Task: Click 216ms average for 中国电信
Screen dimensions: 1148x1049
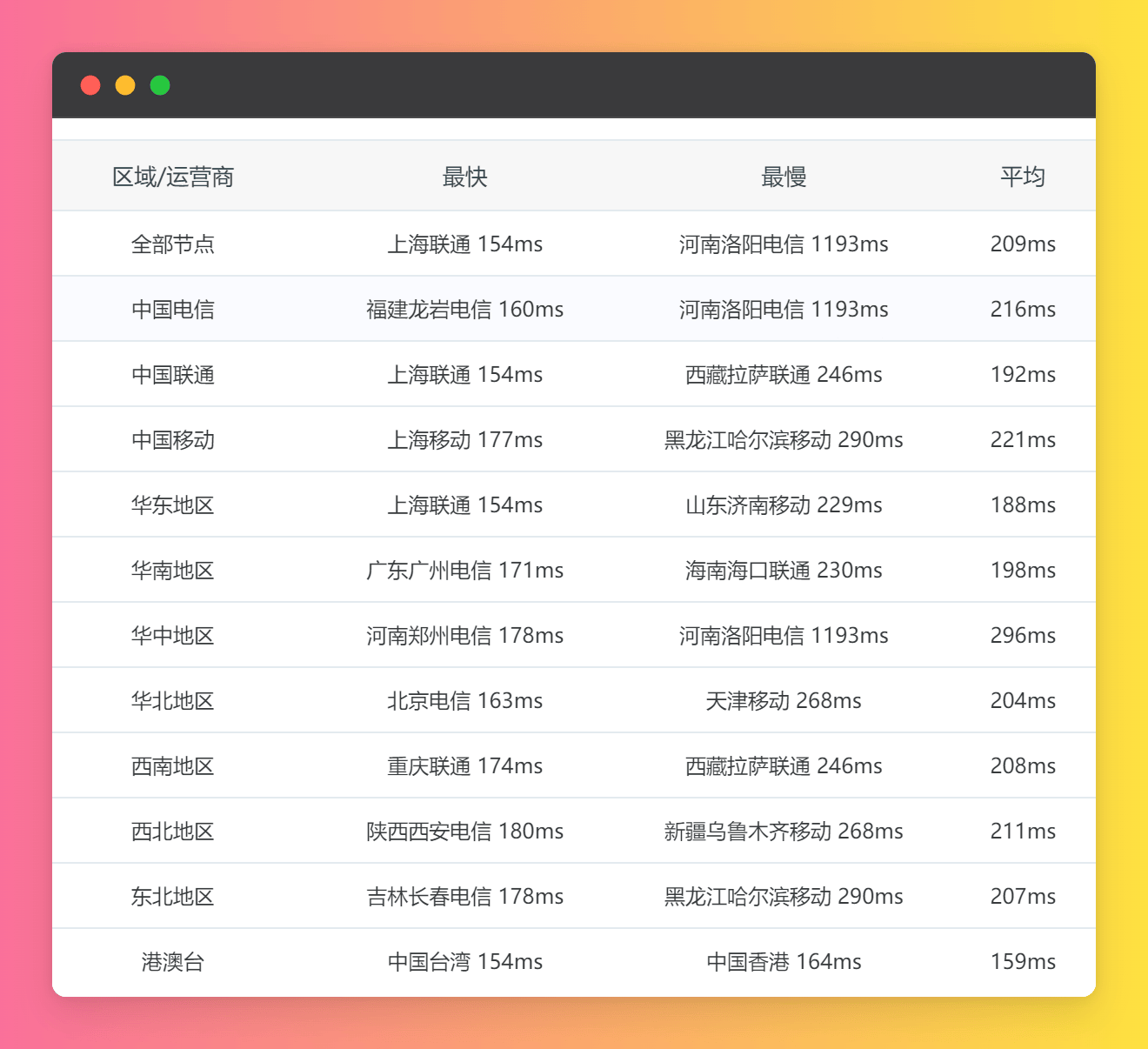Action: point(1023,310)
